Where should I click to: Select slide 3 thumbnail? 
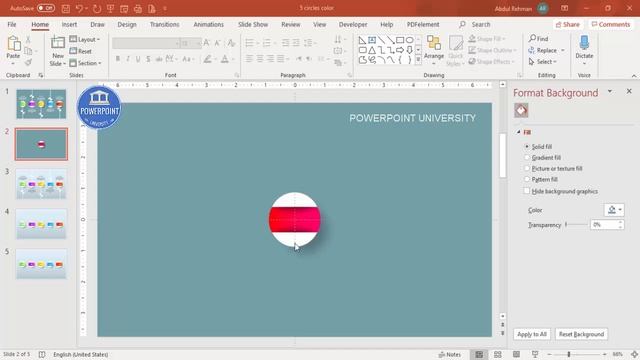pos(41,184)
